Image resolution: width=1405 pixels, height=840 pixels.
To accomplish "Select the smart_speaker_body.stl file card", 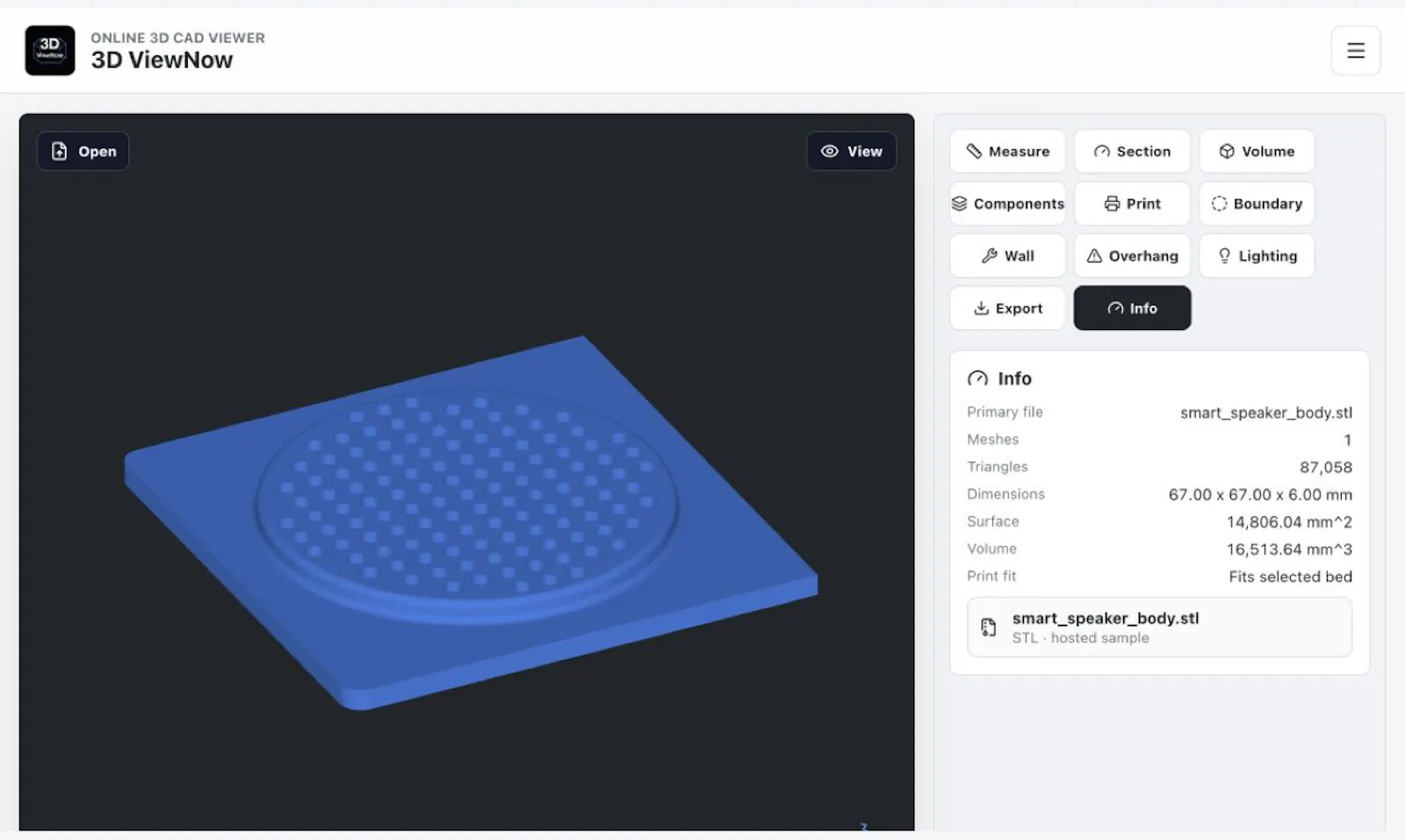I will 1159,627.
